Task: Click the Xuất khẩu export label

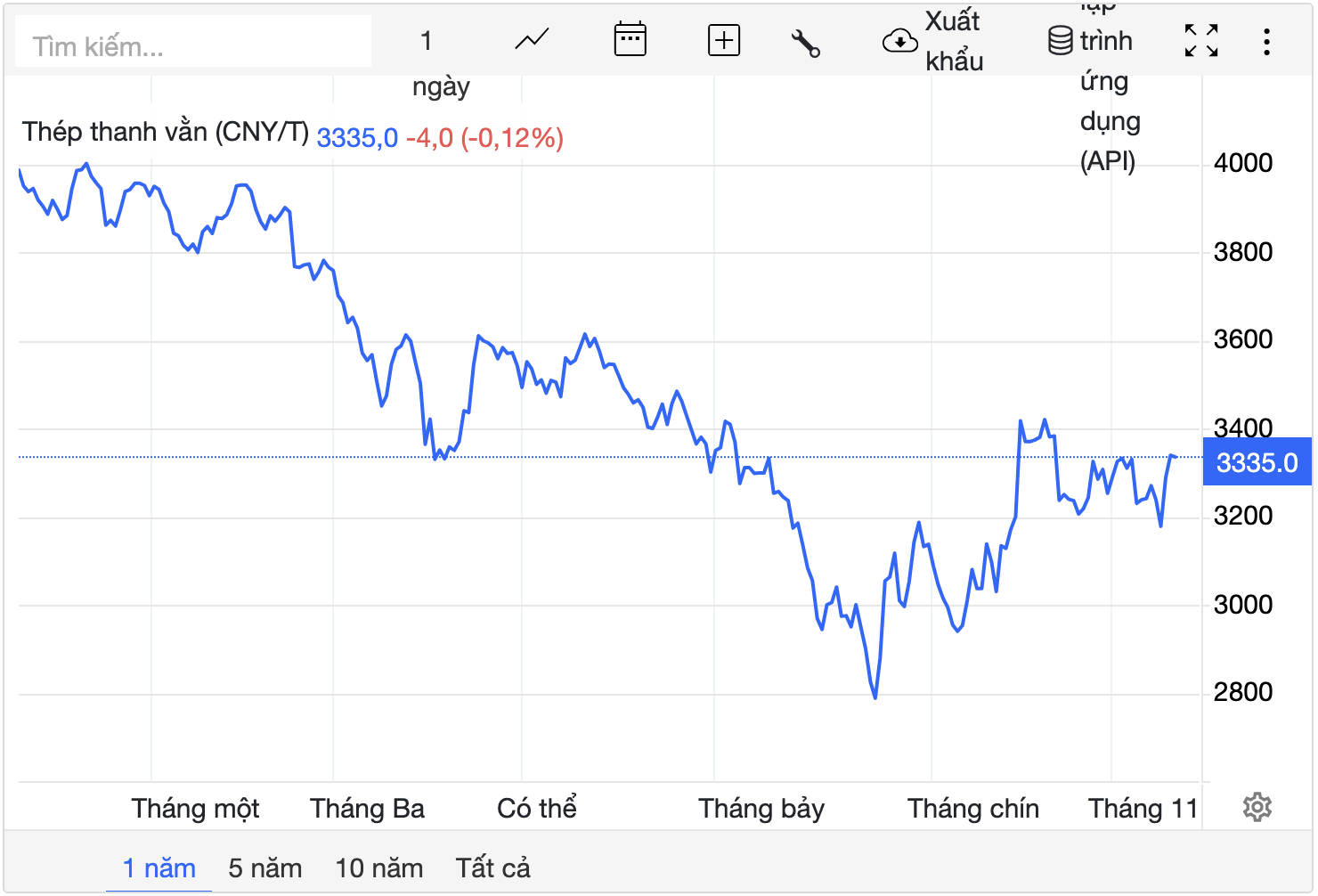Action: [x=954, y=41]
